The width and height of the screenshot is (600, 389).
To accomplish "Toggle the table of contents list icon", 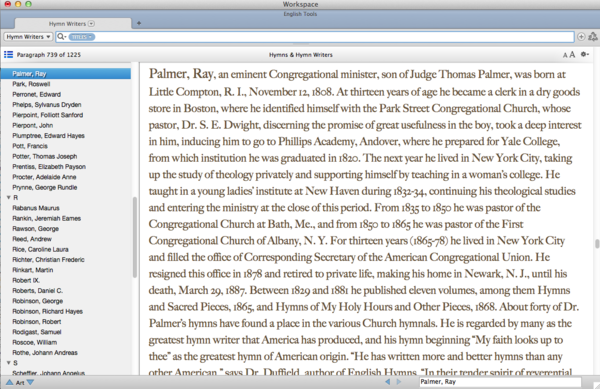I will 8,55.
